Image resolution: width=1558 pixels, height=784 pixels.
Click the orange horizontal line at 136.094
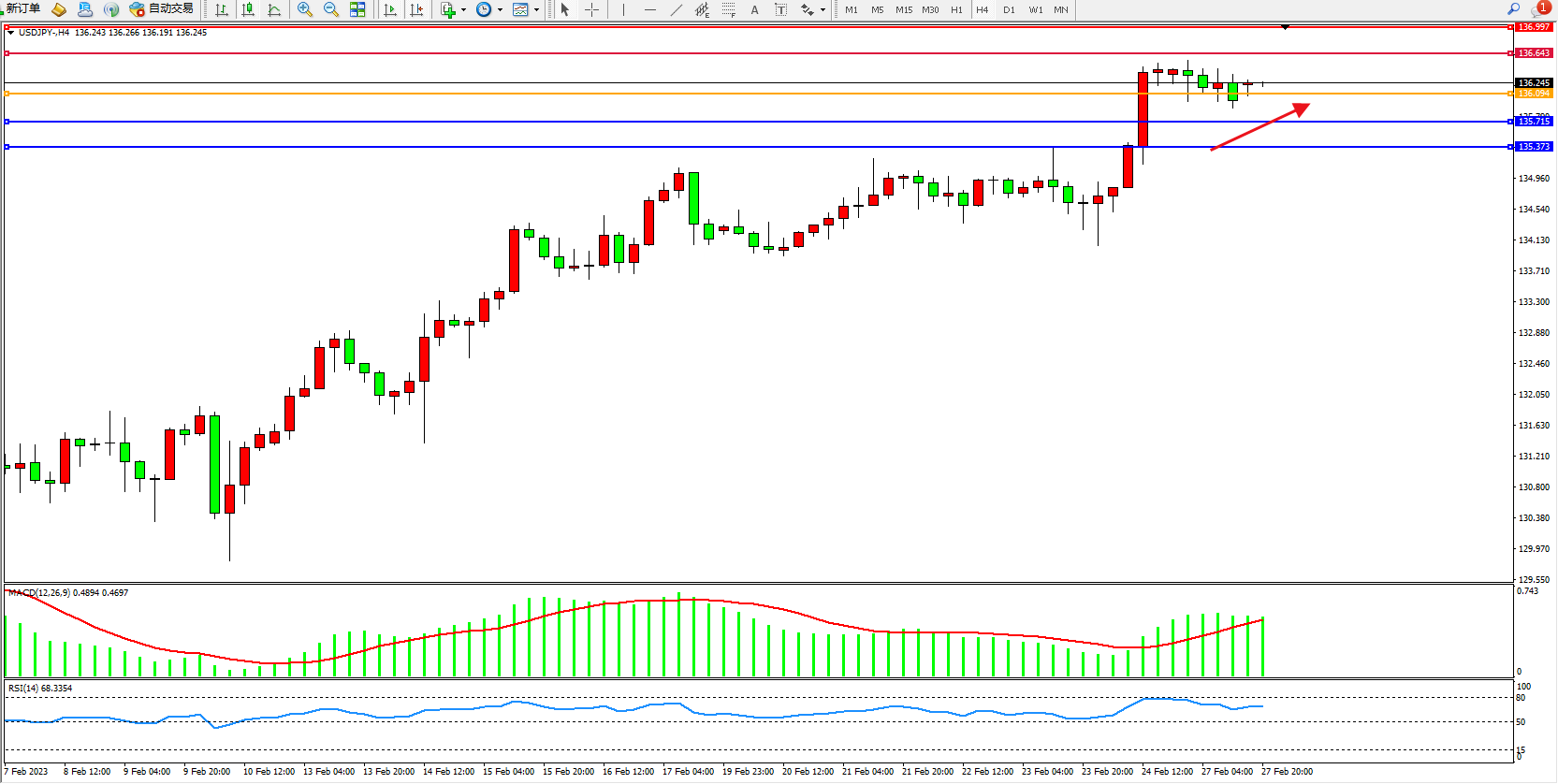point(749,94)
